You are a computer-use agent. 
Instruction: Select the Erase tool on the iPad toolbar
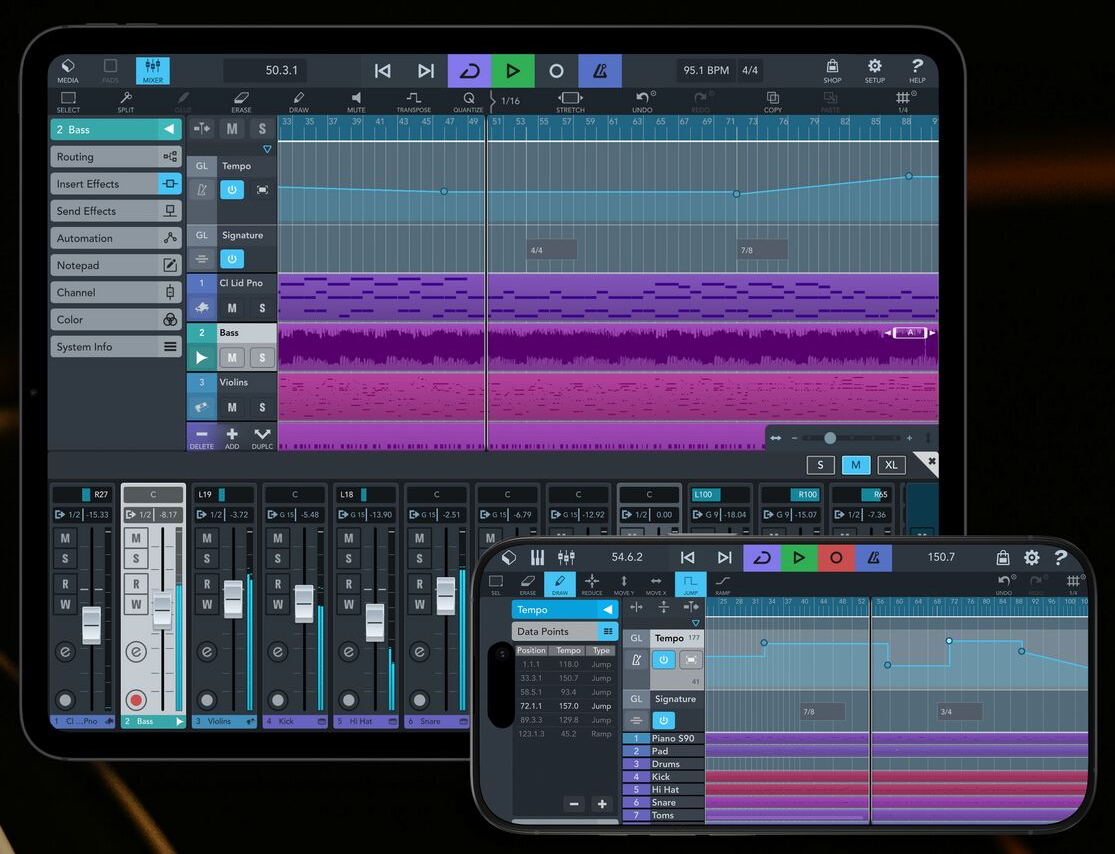click(x=241, y=102)
